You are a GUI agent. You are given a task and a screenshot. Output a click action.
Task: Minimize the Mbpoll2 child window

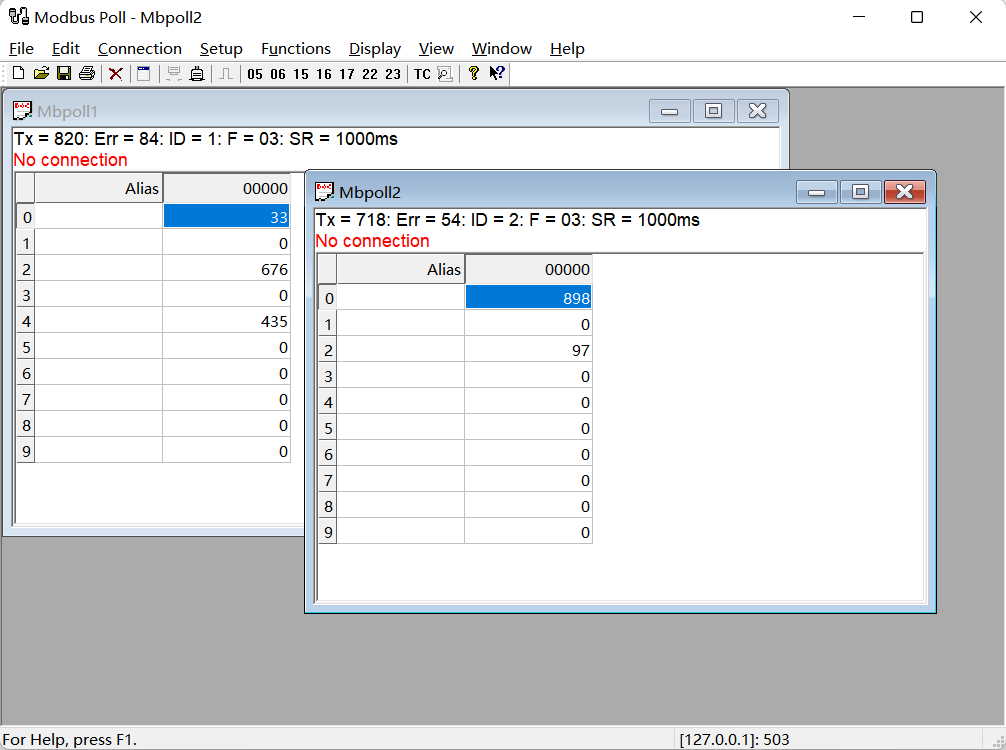pyautogui.click(x=816, y=191)
